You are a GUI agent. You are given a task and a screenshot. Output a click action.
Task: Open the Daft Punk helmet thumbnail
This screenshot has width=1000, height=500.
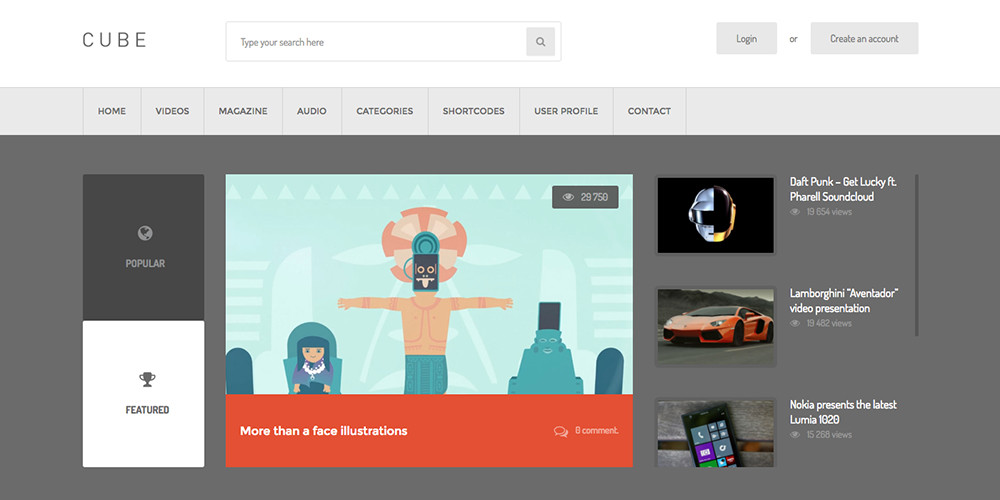tap(716, 215)
